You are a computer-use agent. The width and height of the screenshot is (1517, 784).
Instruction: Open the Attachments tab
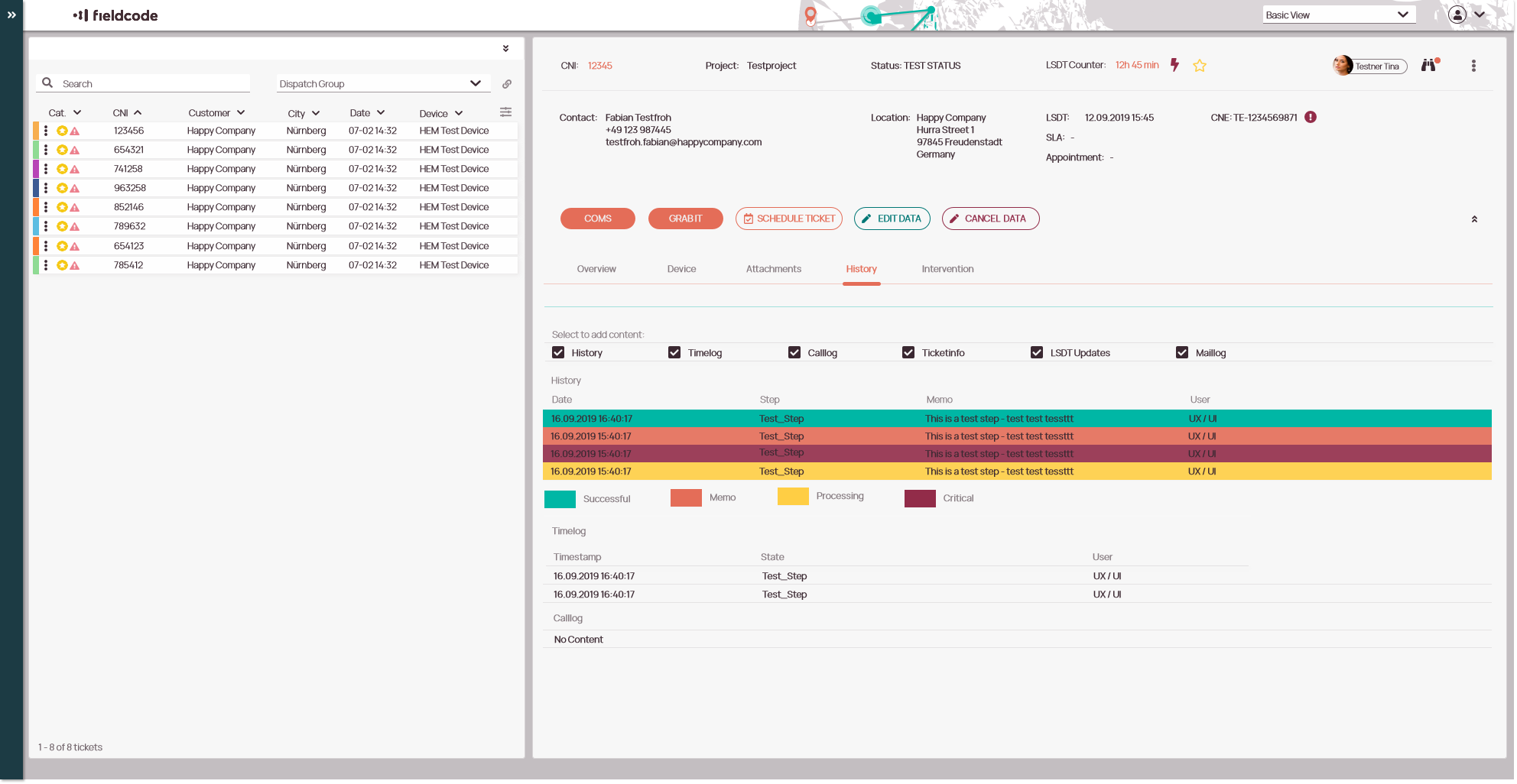(774, 268)
